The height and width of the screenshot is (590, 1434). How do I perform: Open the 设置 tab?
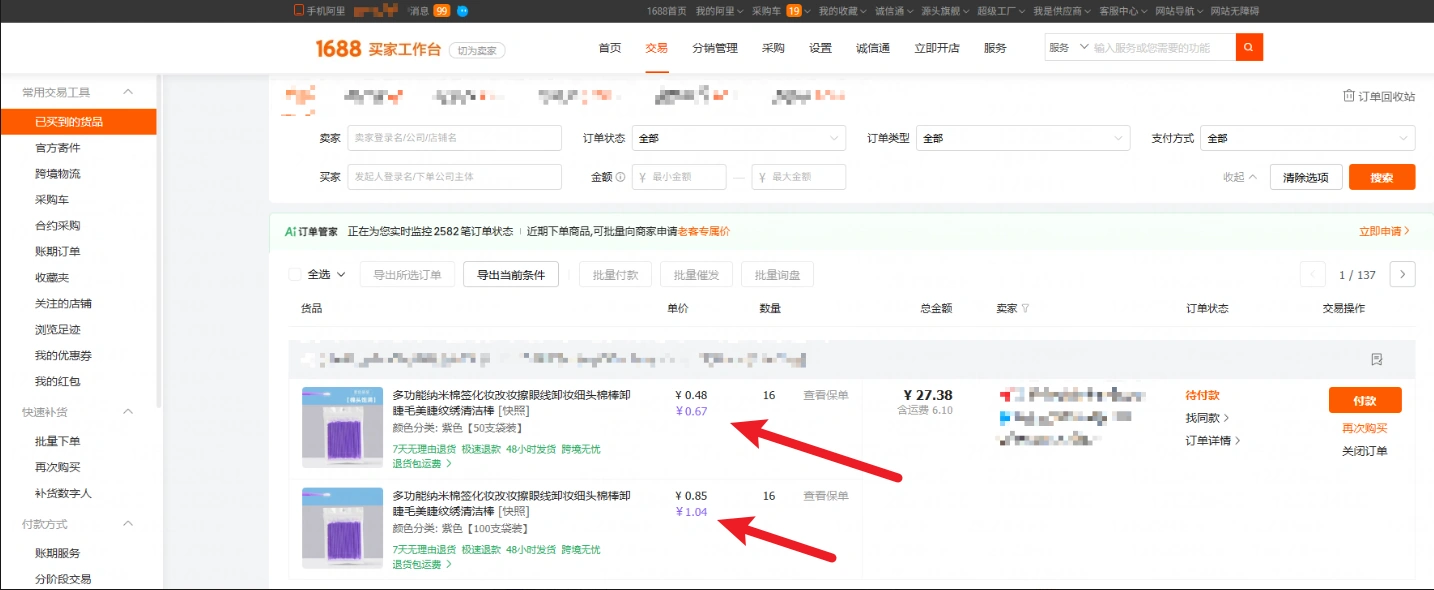[x=821, y=48]
